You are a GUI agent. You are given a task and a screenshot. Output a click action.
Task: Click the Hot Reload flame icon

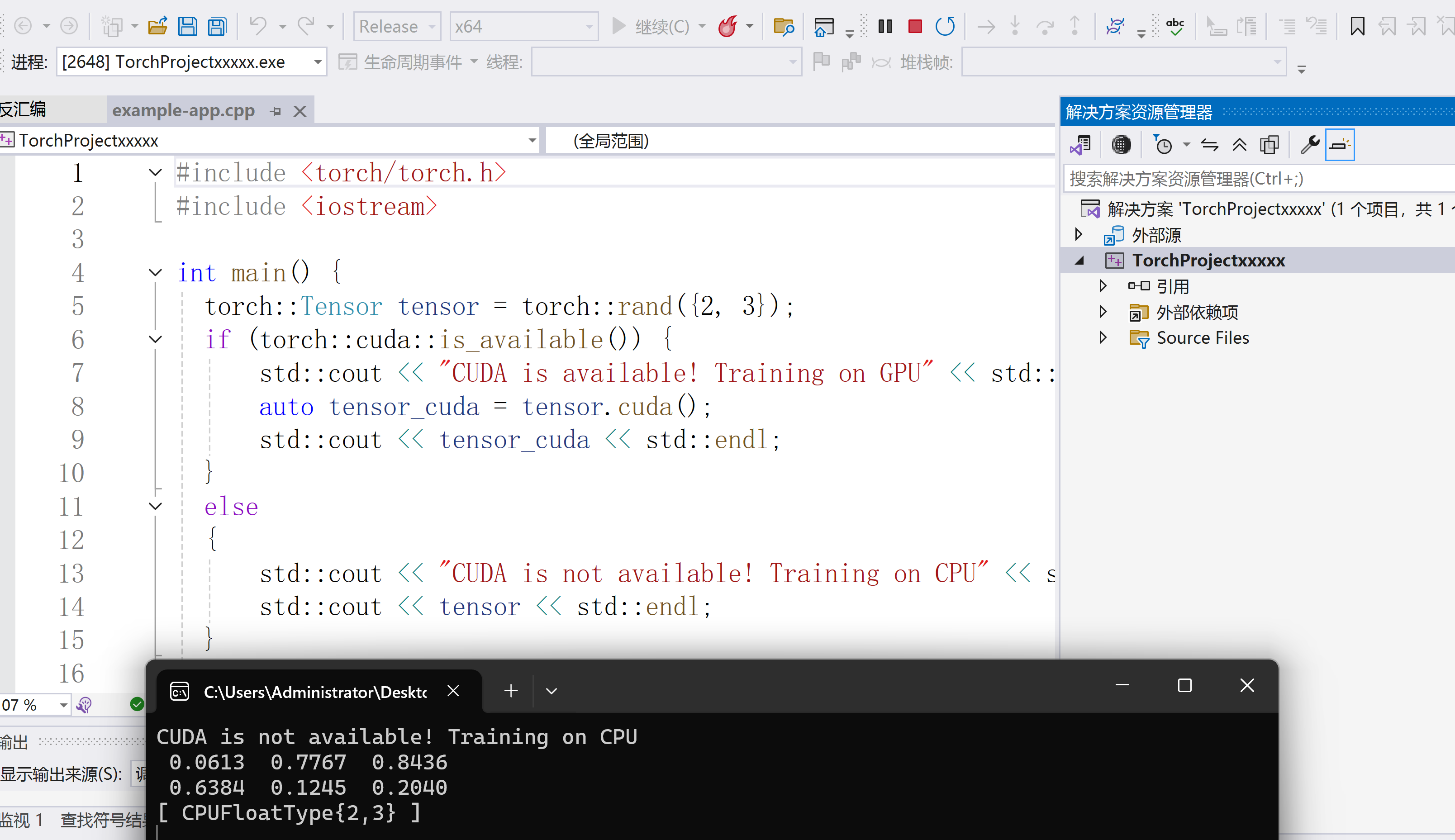pos(727,27)
